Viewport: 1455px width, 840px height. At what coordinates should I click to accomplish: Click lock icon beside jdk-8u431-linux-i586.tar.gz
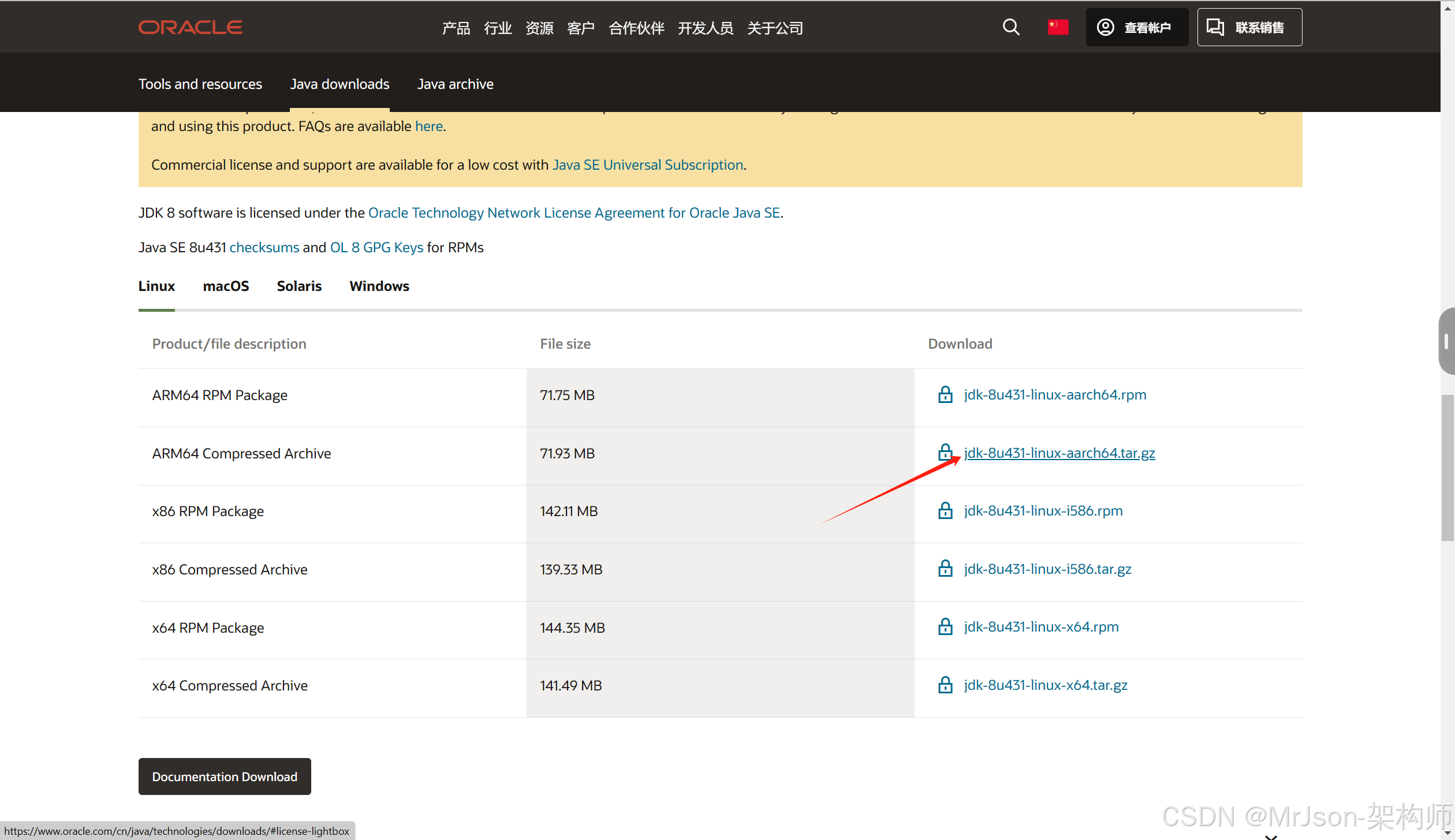(x=945, y=569)
